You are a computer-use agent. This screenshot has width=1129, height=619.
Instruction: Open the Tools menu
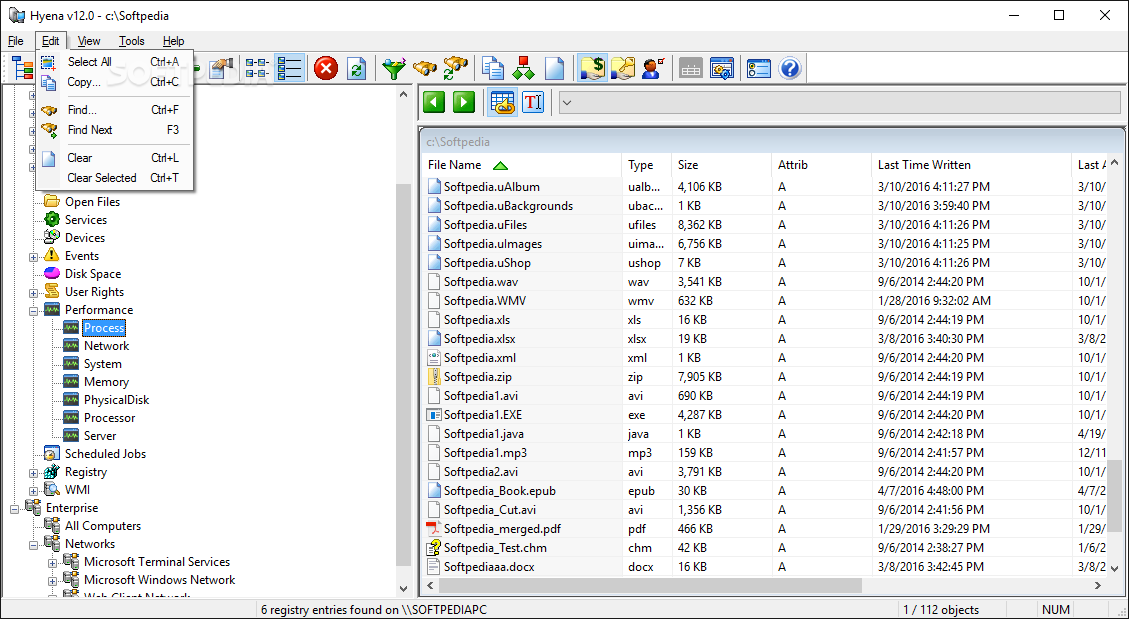[x=132, y=41]
